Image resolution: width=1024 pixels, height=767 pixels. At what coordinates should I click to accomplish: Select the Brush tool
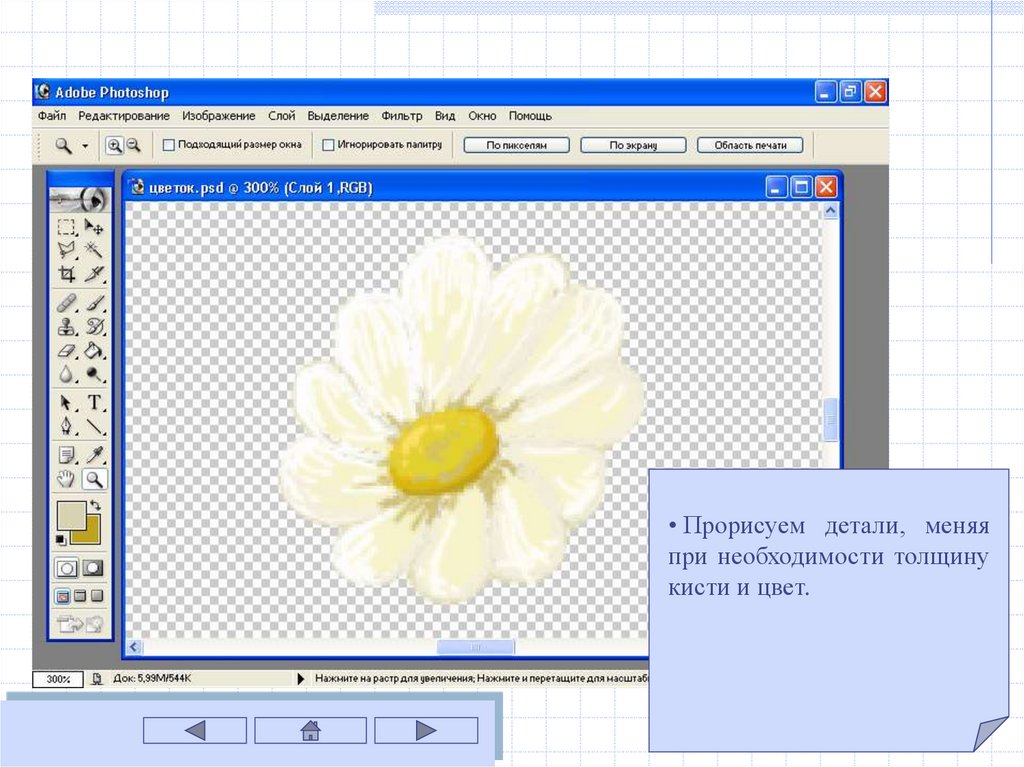[94, 302]
